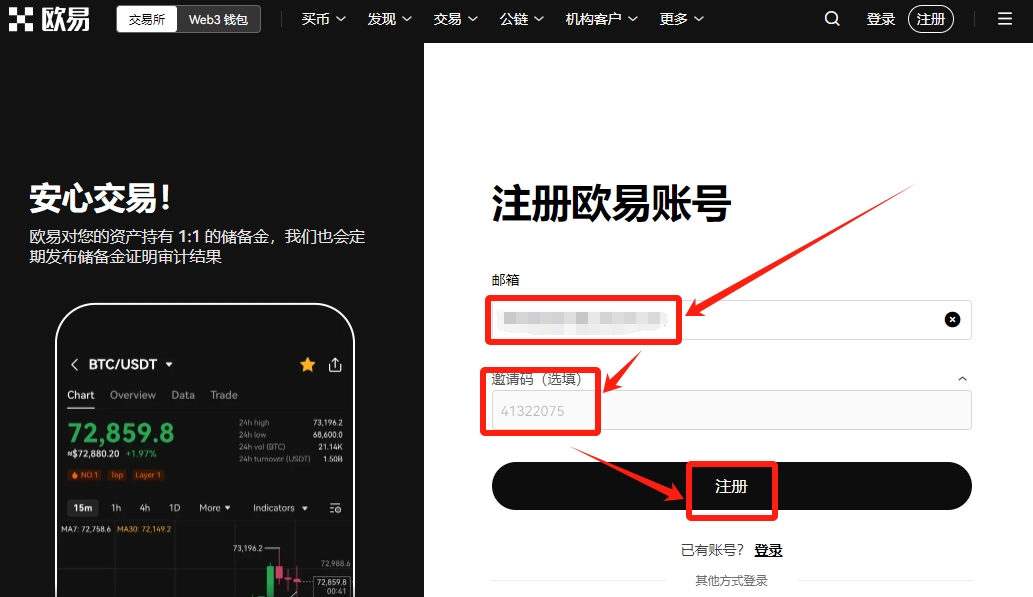Select the Trade tab in phone preview
Viewport: 1033px width, 597px height.
tap(223, 395)
